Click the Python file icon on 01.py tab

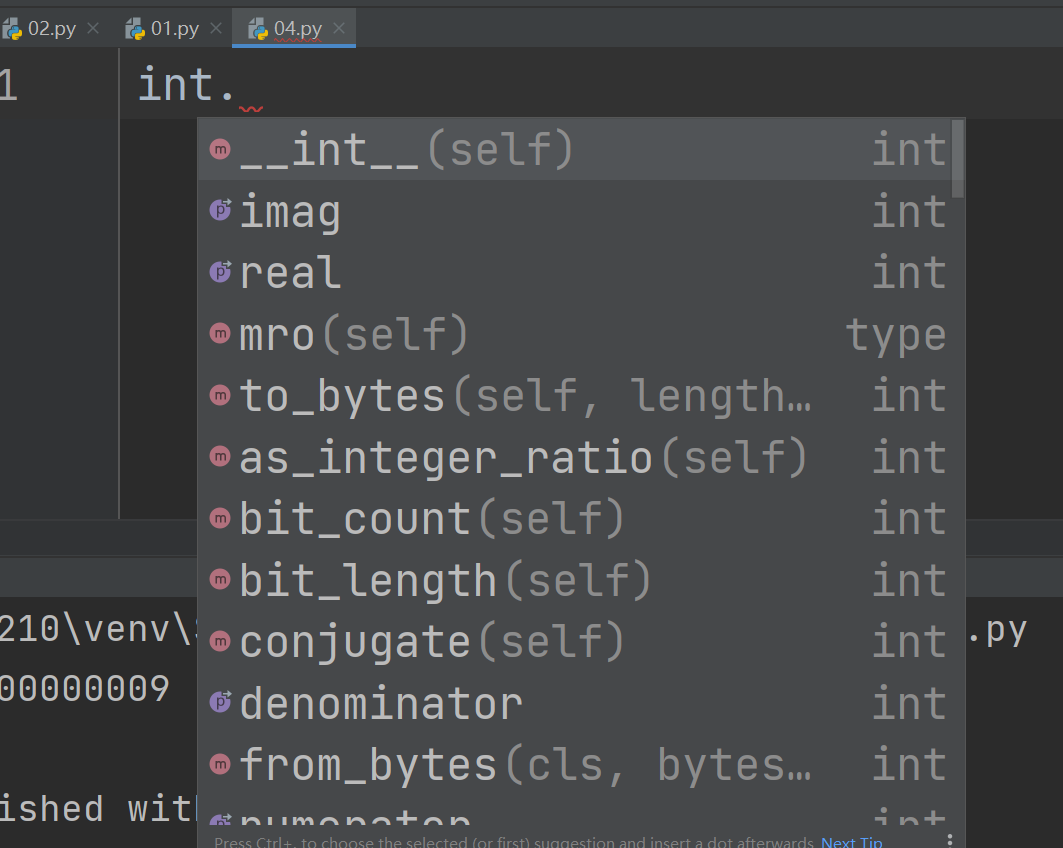pyautogui.click(x=135, y=28)
